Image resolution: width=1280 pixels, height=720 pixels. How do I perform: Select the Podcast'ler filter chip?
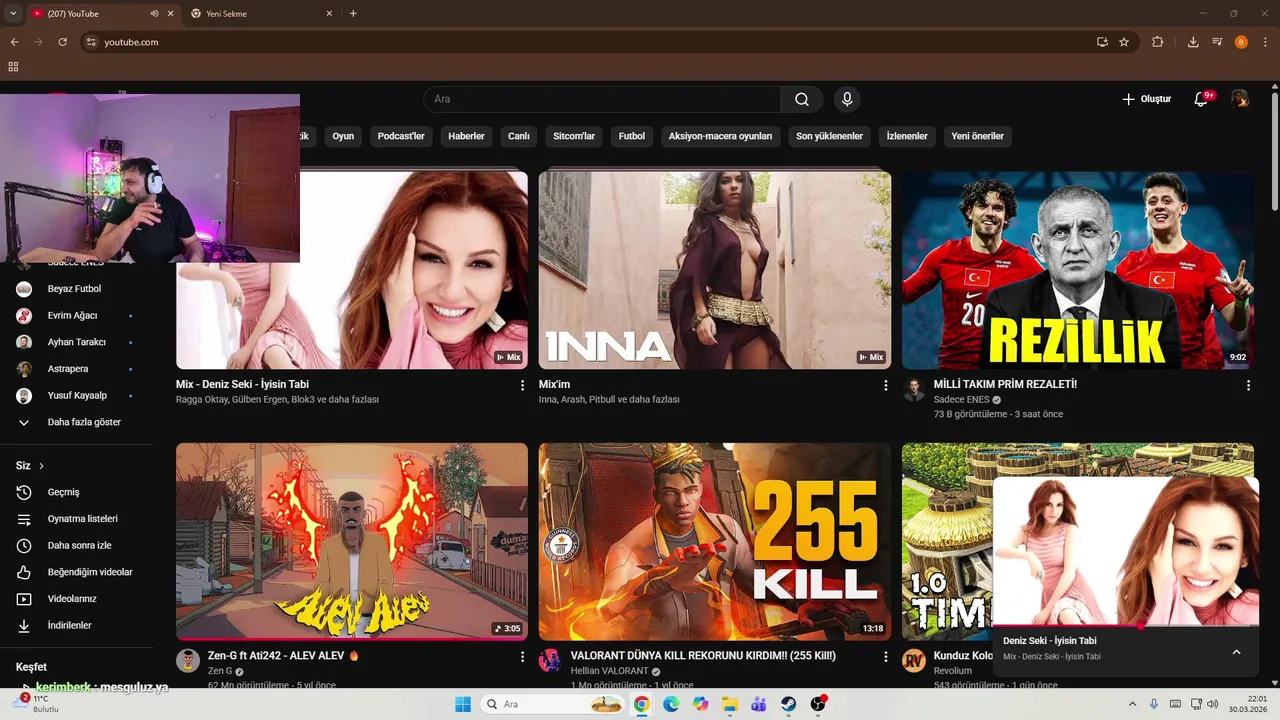[401, 136]
